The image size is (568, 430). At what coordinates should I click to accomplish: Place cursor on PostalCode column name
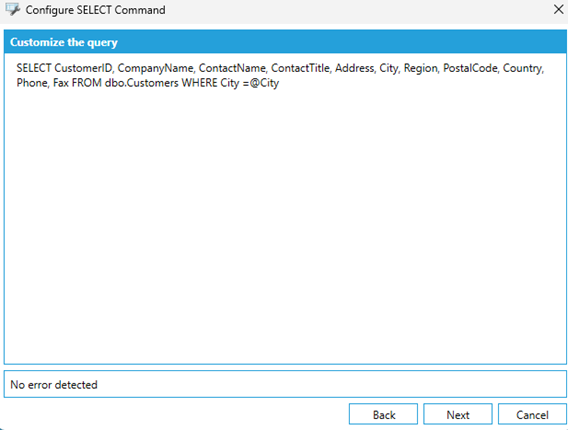coord(470,68)
